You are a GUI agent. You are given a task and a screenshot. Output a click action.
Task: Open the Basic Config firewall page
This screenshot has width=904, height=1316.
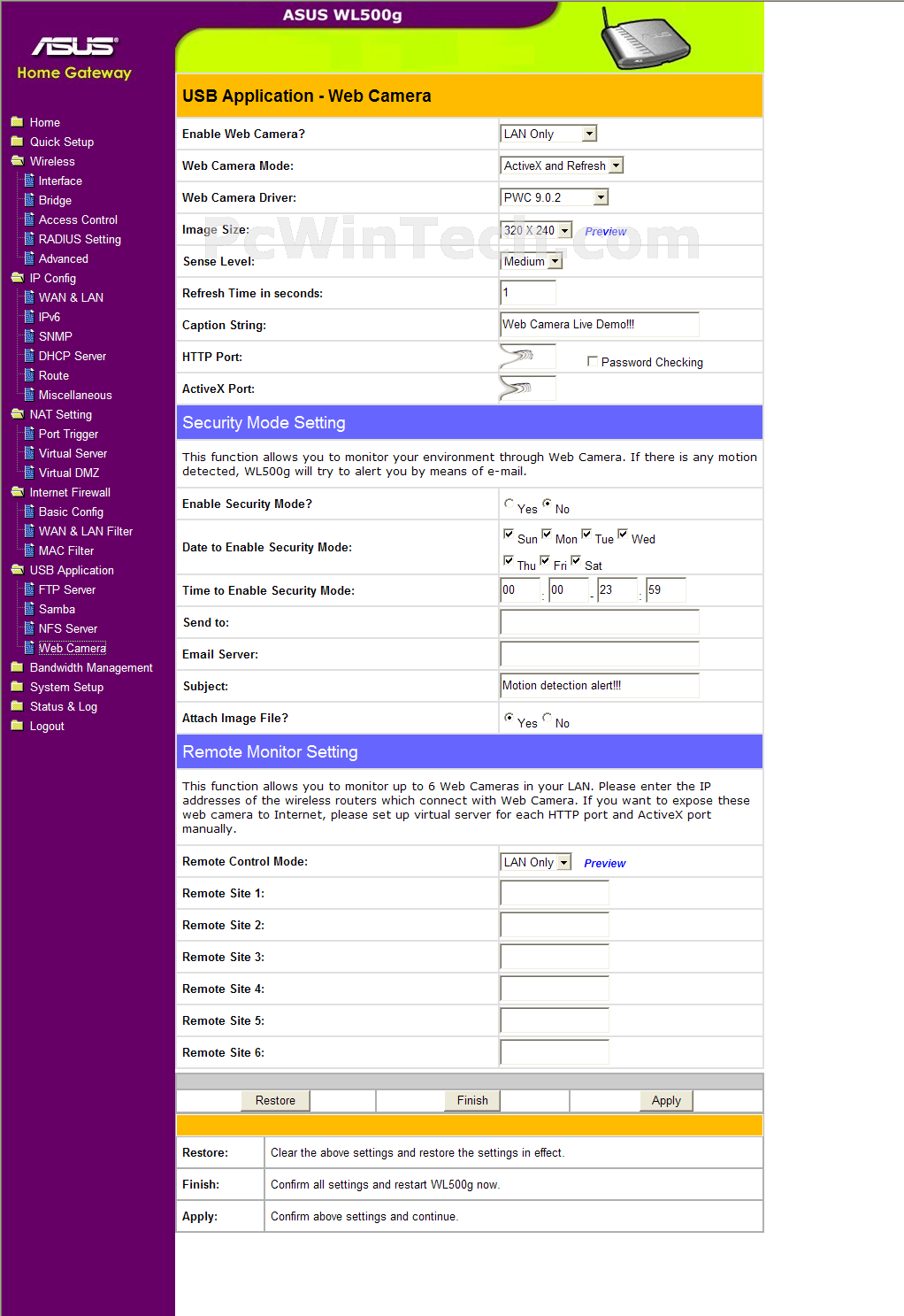pos(71,512)
